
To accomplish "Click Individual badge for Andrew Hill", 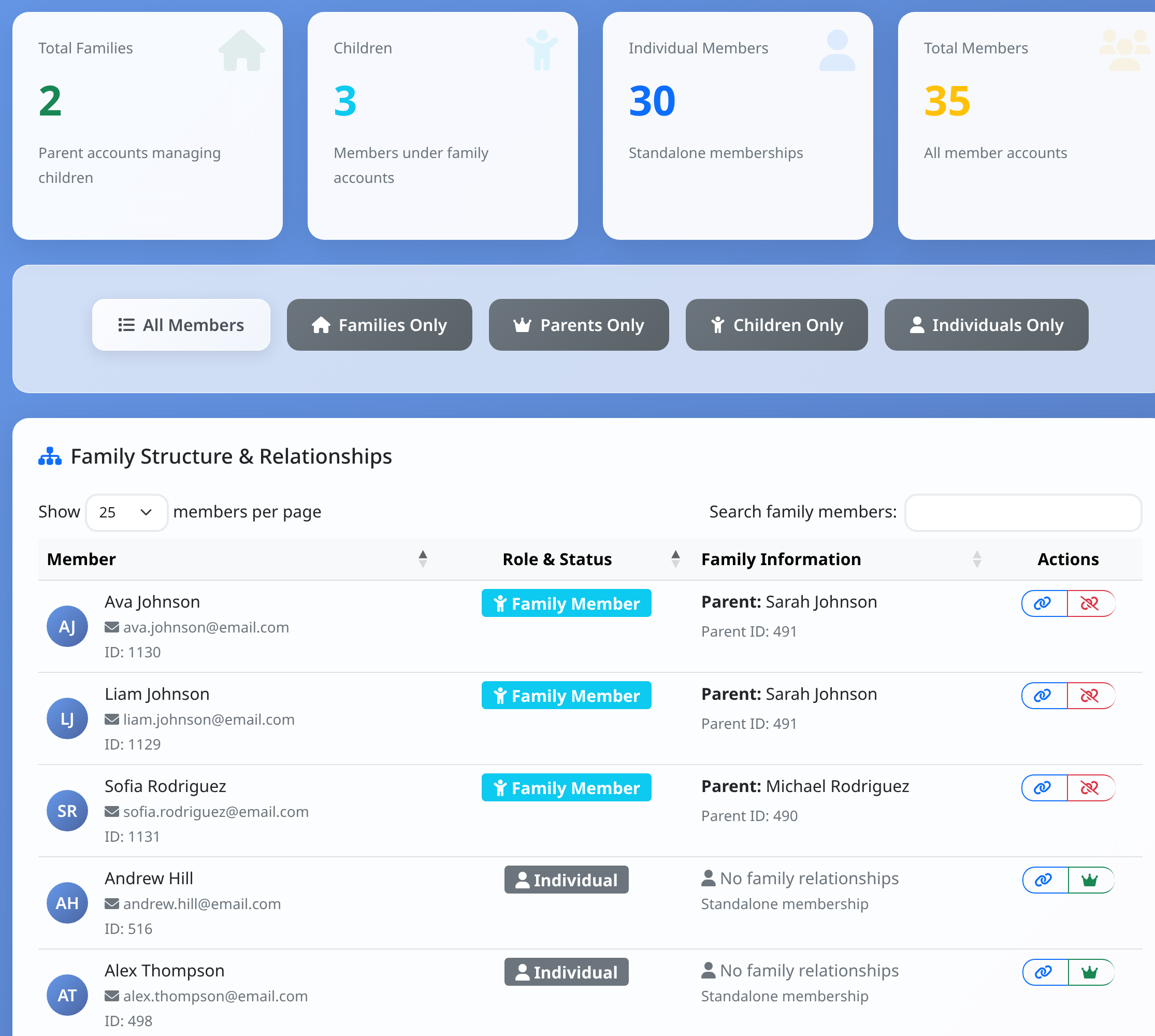I will point(567,880).
